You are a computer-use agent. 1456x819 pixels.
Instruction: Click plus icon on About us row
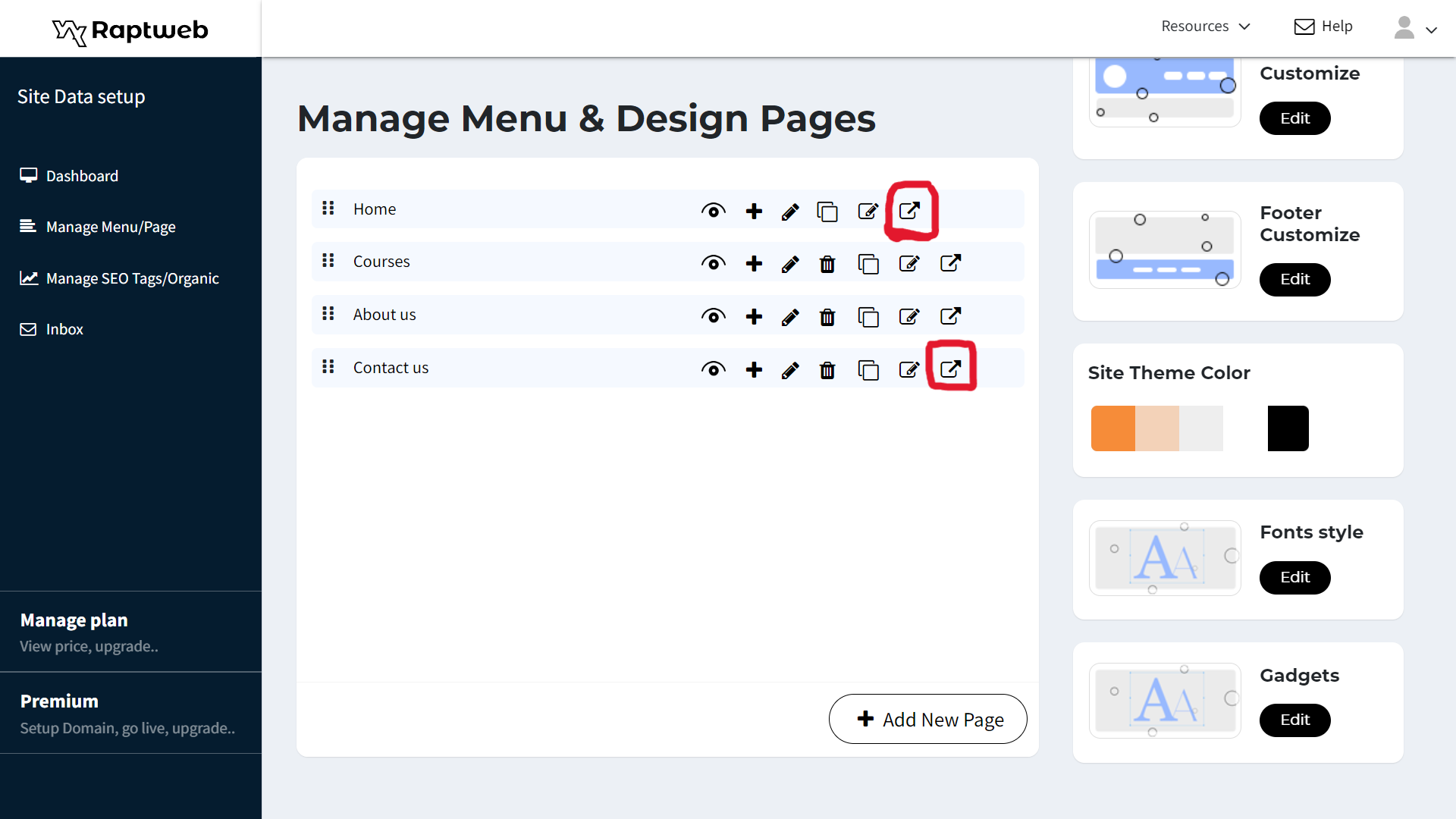754,316
